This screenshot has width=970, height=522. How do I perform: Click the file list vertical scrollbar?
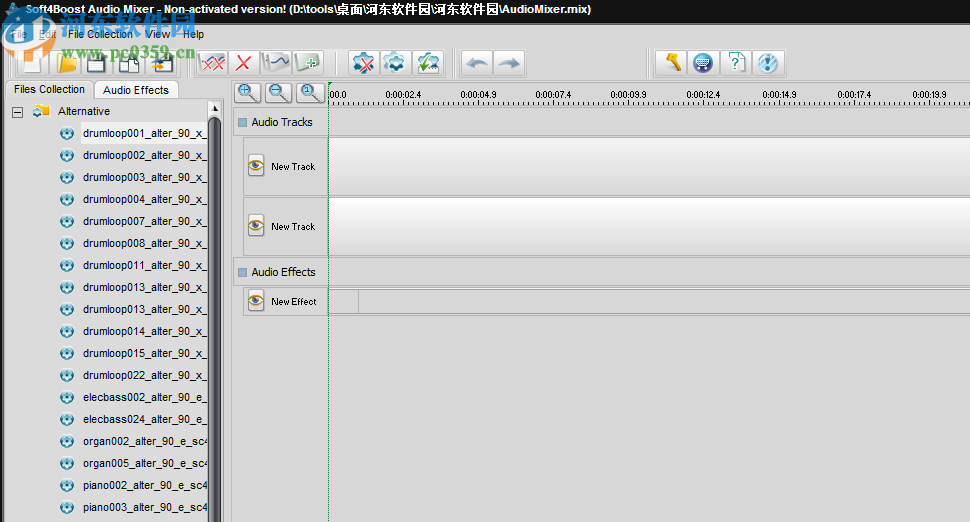(x=213, y=300)
